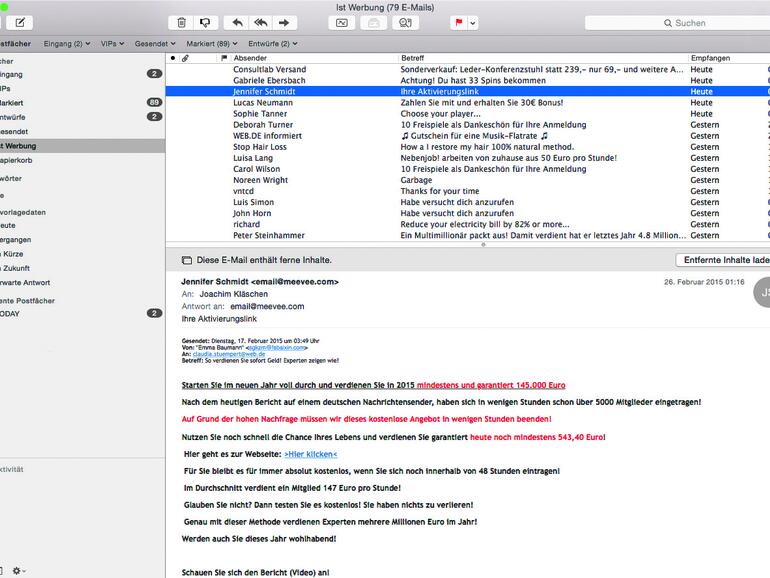Open the Stop Hair Loss email
Viewport: 770px width, 578px height.
[468, 147]
